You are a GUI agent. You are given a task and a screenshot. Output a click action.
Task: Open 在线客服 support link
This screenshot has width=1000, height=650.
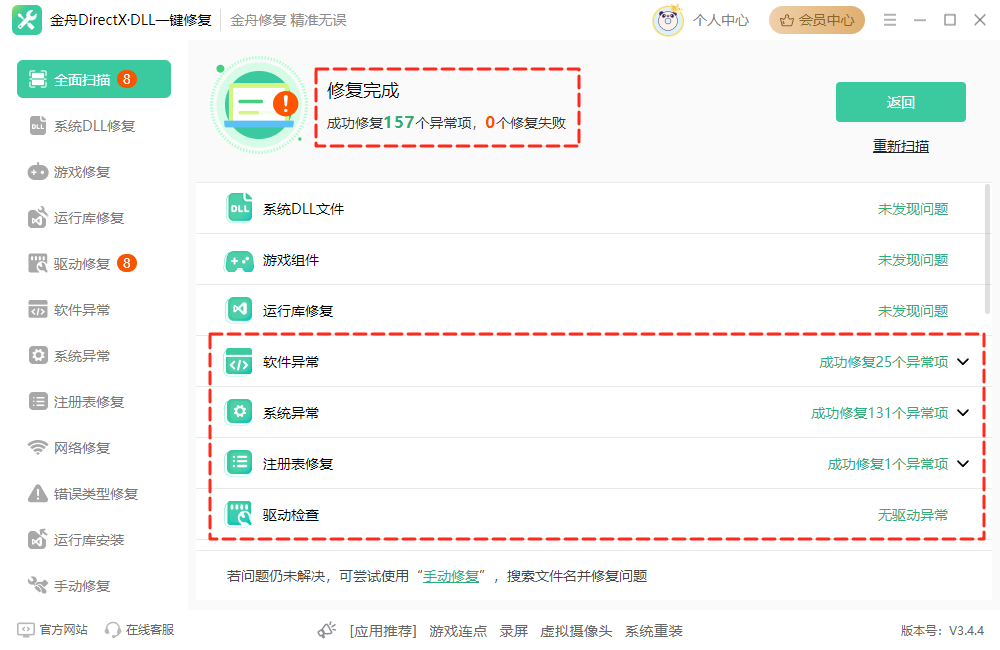[x=150, y=630]
